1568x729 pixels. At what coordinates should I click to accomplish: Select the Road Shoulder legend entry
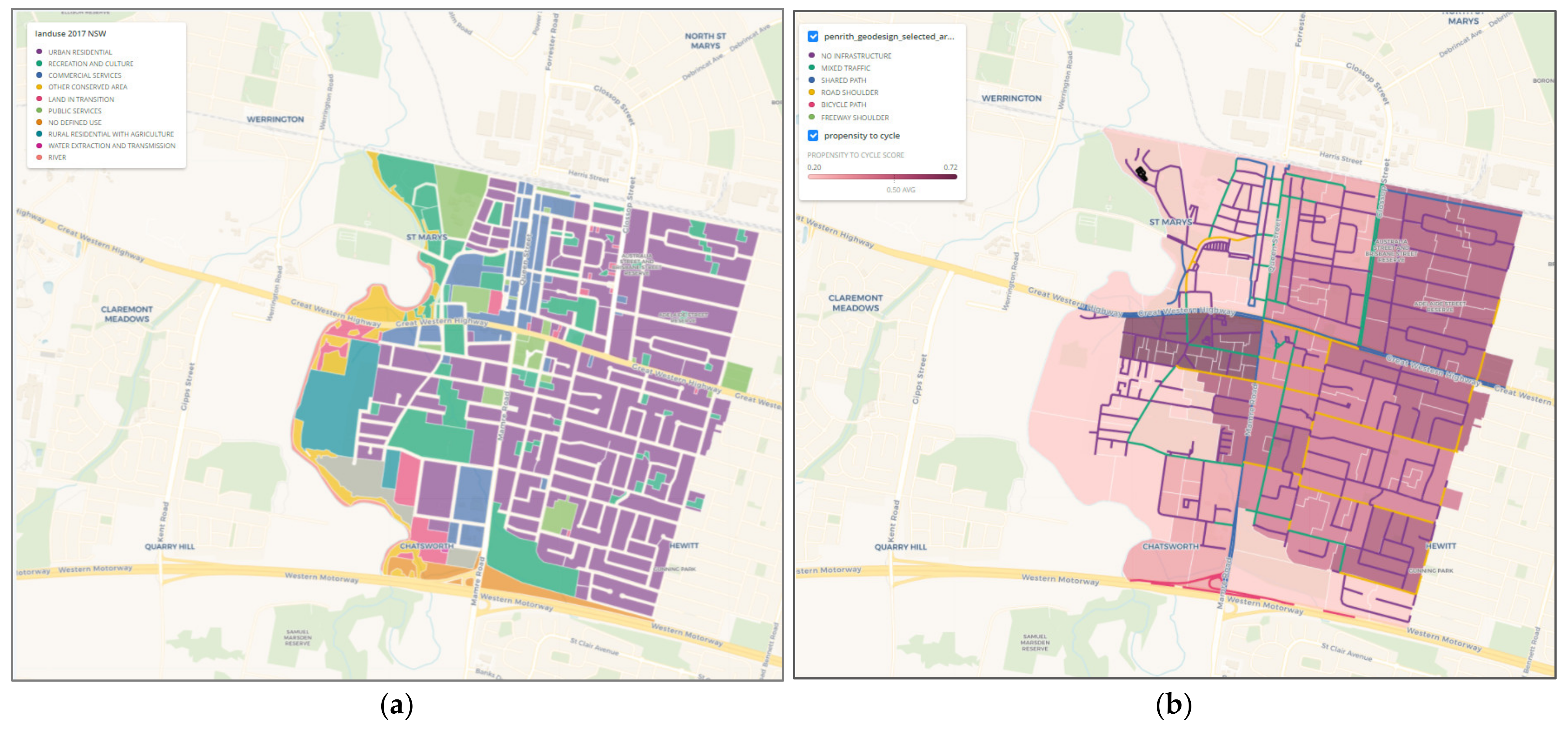click(849, 93)
